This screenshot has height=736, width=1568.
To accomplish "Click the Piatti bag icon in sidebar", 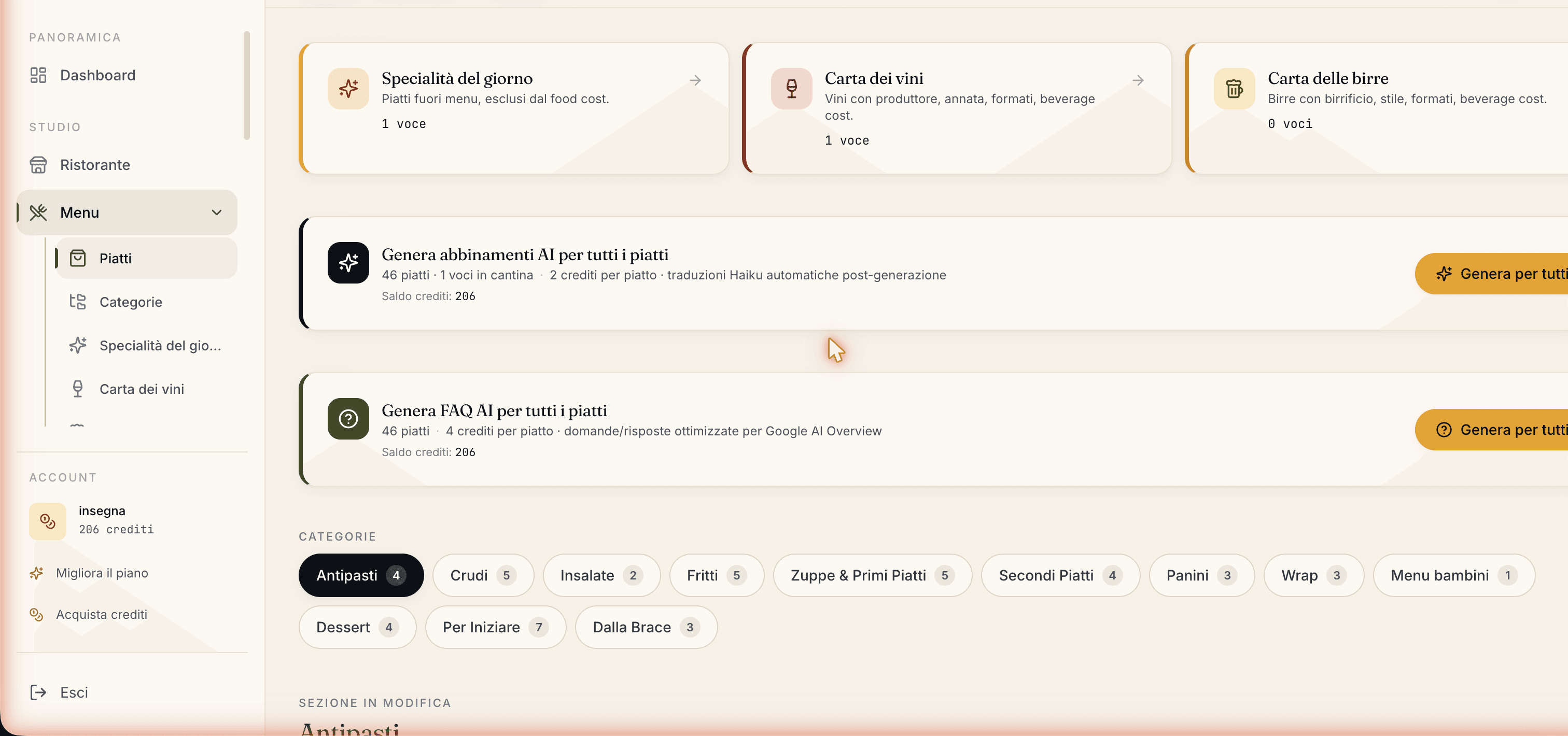I will pos(78,259).
